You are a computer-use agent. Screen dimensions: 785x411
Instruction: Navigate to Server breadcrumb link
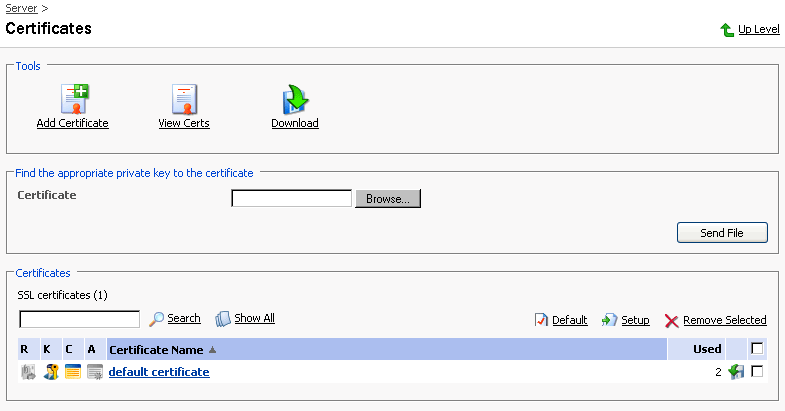pos(22,8)
